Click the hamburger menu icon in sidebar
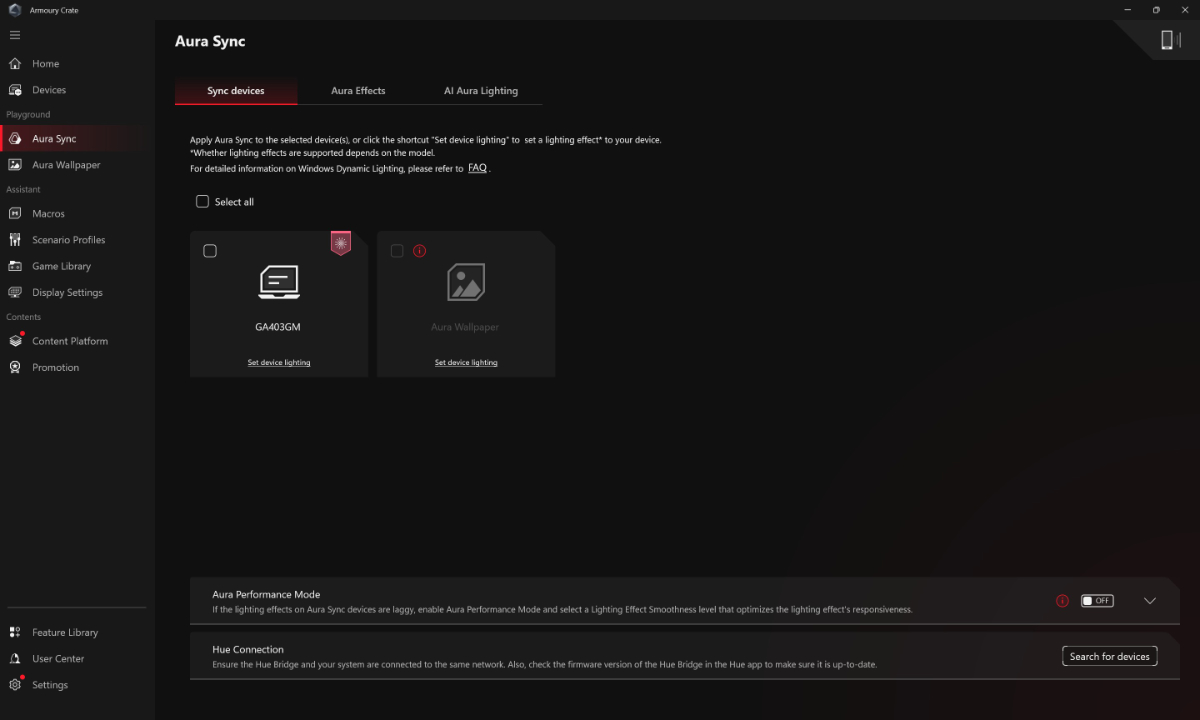 15,35
